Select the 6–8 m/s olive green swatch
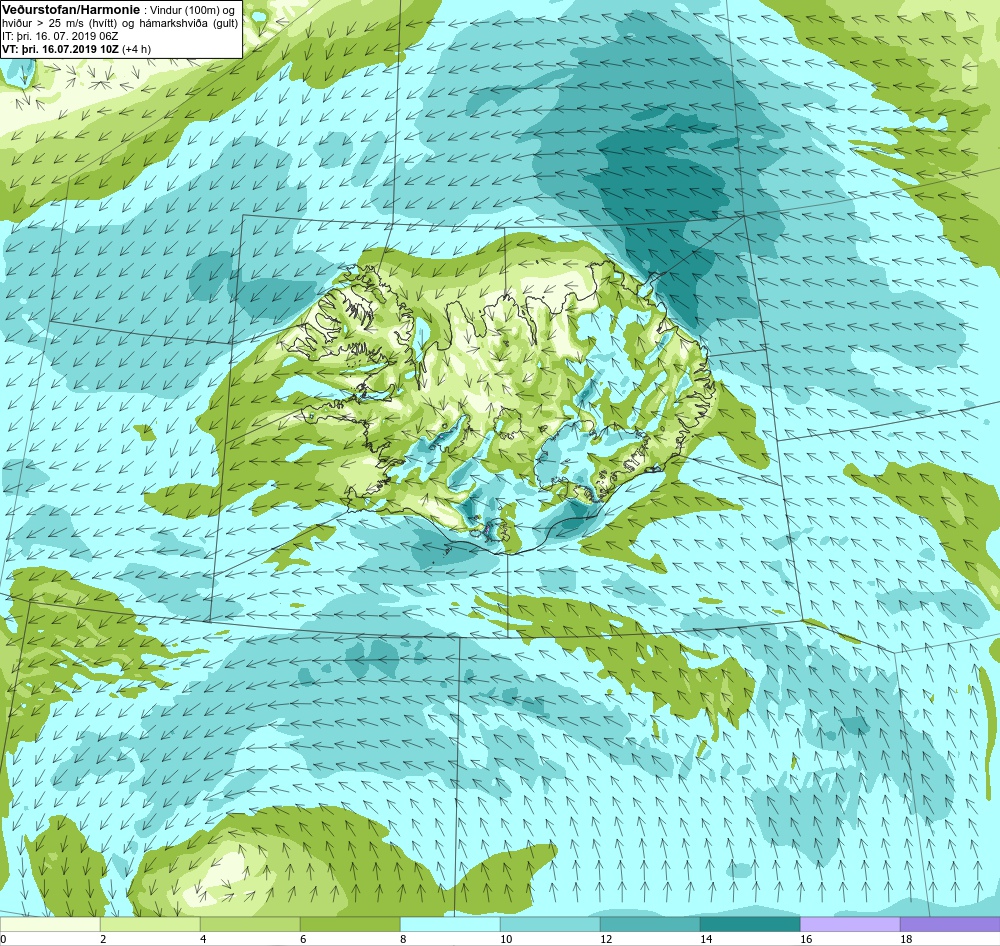Screen dimensions: 1000x946 tap(350, 924)
